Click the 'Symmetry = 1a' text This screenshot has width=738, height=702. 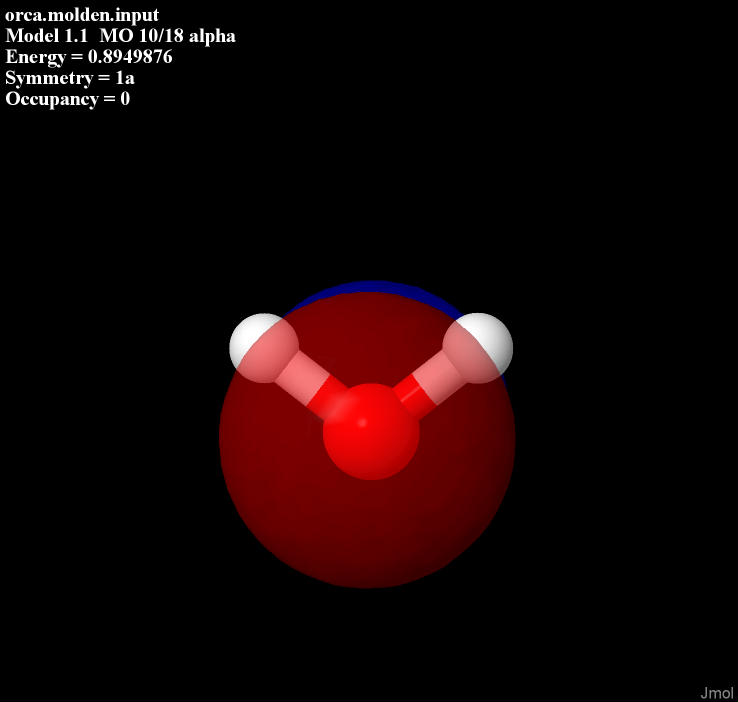70,78
